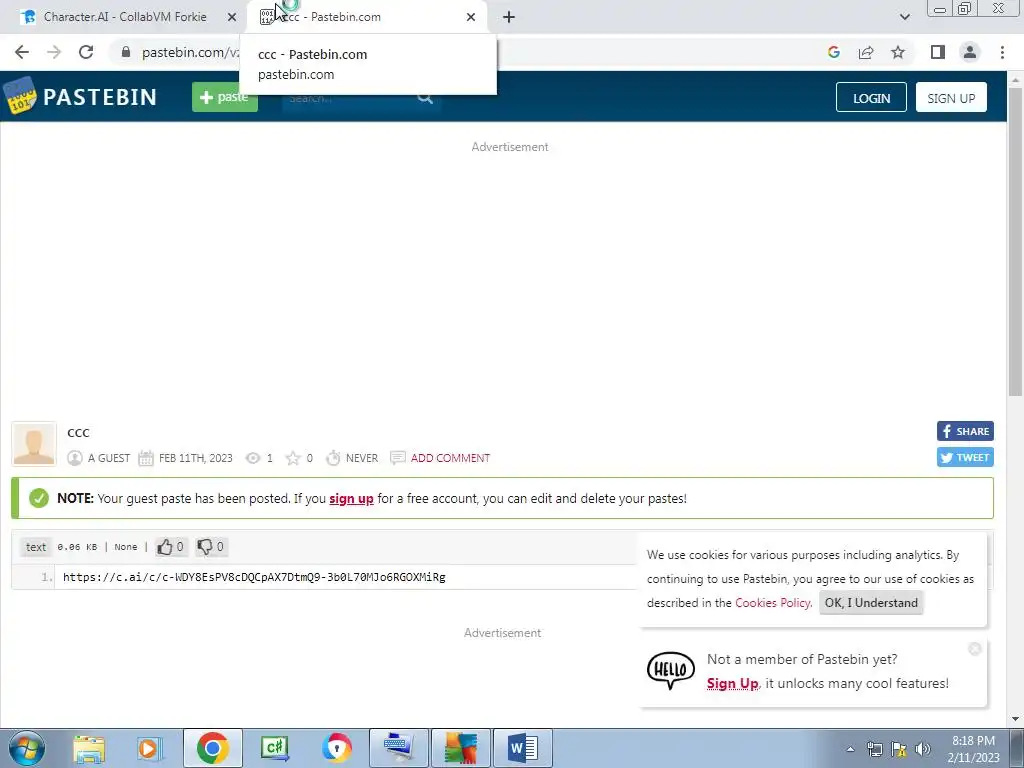Show hidden system tray icons
1024x768 pixels.
(850, 749)
